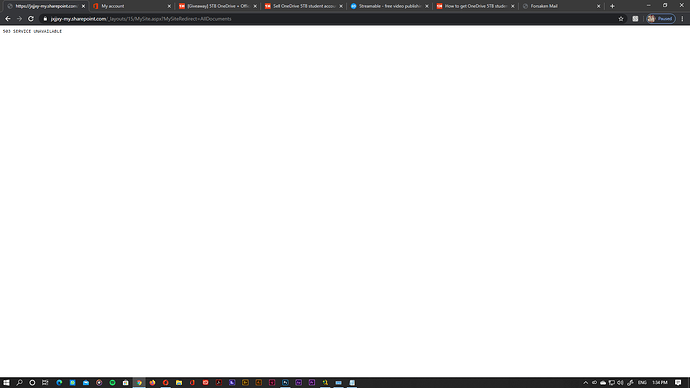Open the clock showing 1:34 PM
Image resolution: width=690 pixels, height=388 pixels.
pyautogui.click(x=660, y=383)
